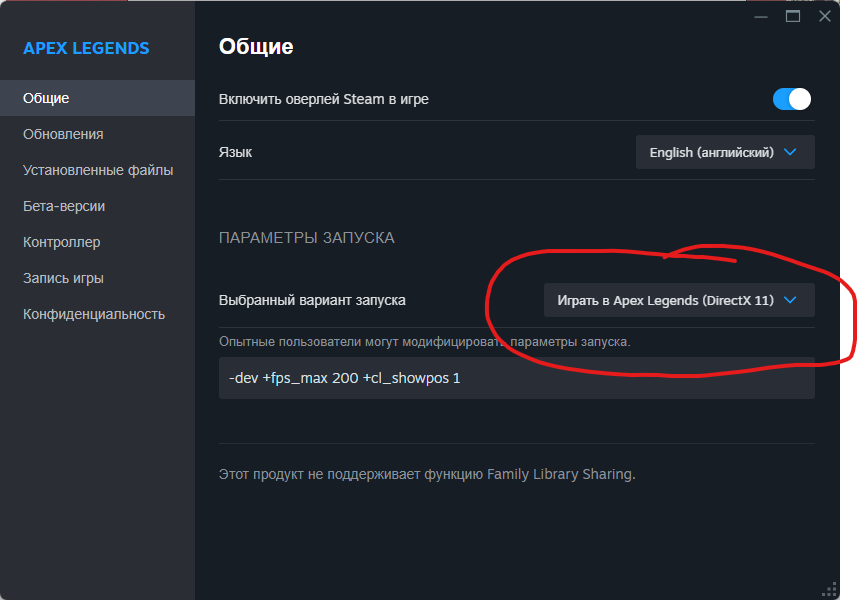Go to Установленные файлы
The height and width of the screenshot is (600, 858).
pyautogui.click(x=98, y=170)
